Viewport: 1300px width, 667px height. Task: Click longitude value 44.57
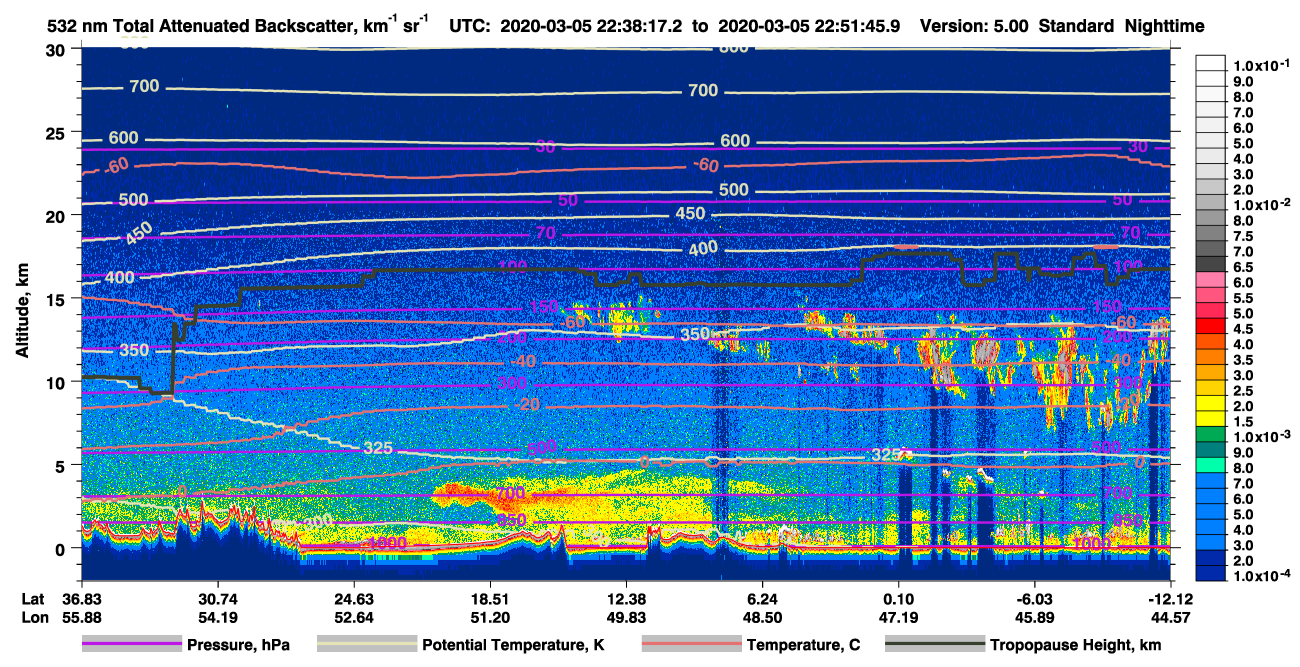(x=1170, y=617)
